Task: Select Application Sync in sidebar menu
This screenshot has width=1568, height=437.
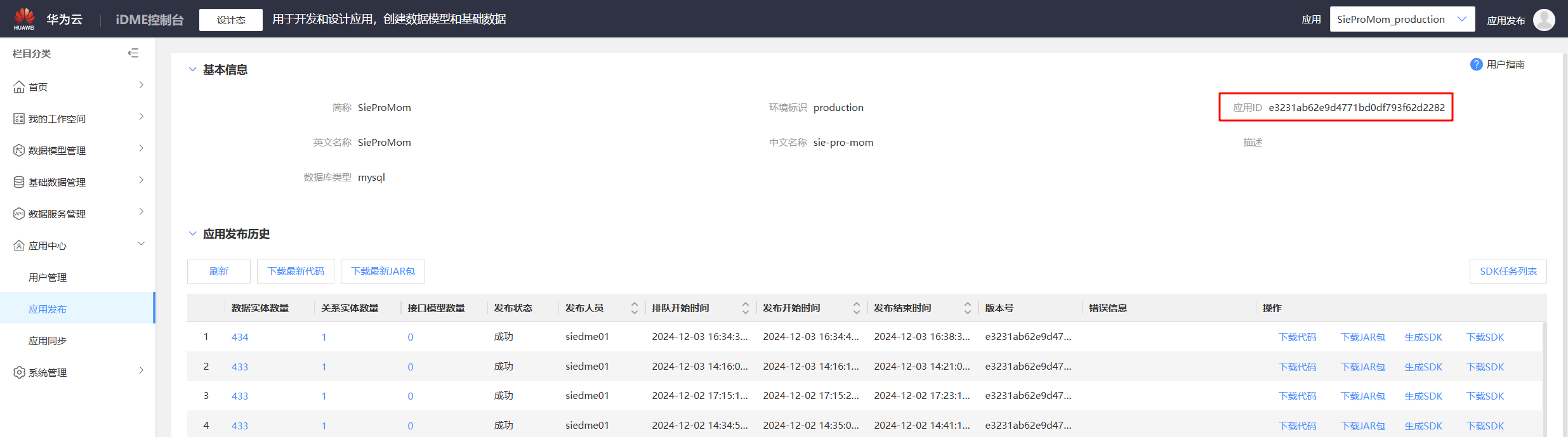Action: (48, 341)
